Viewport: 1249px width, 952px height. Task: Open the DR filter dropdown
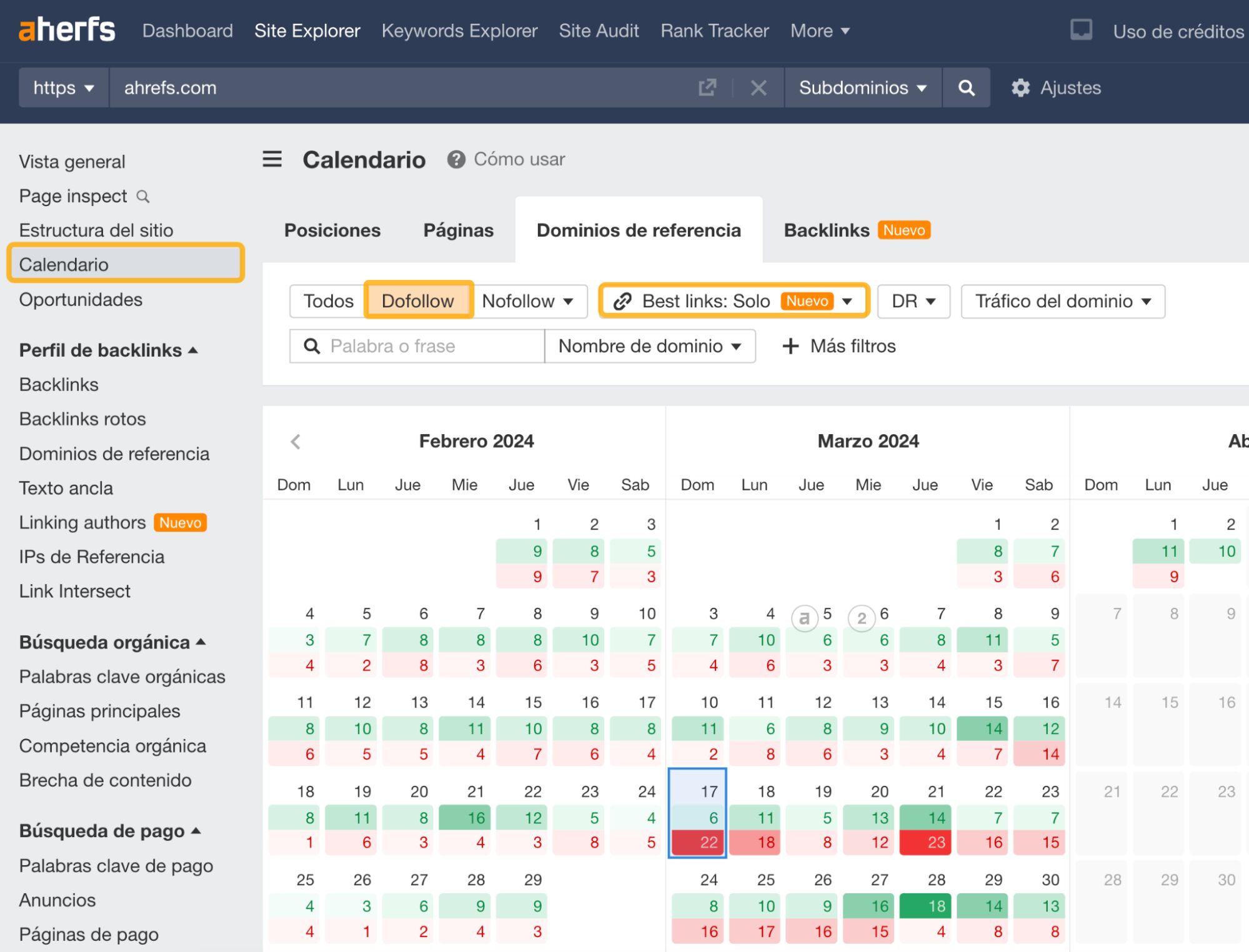[913, 301]
